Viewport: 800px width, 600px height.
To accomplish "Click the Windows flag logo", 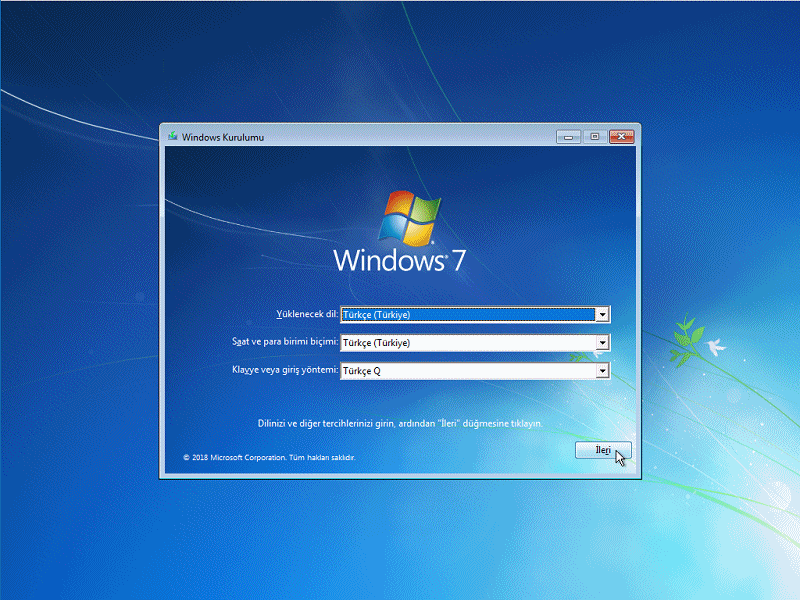I will point(411,217).
